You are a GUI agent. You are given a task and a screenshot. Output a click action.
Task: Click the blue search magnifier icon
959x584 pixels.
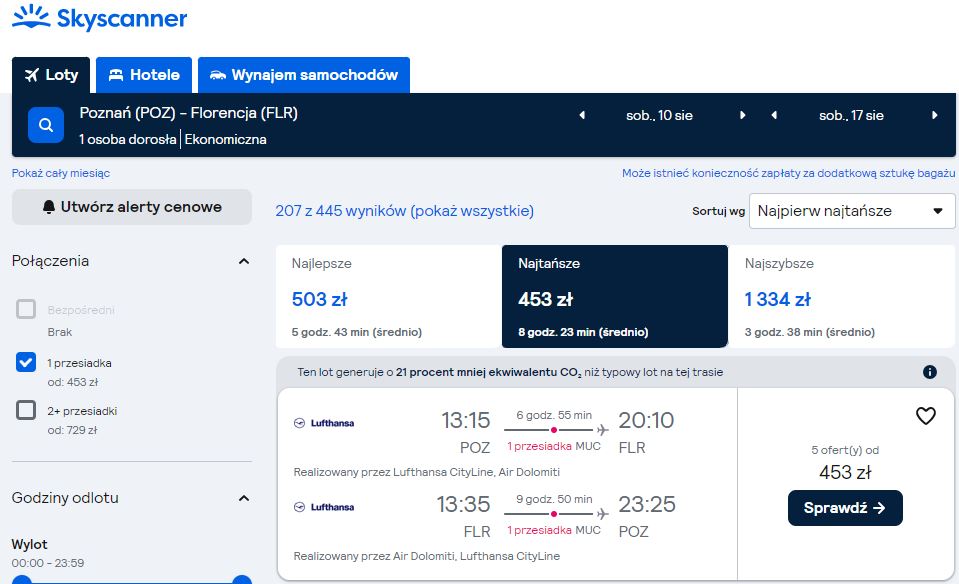46,125
